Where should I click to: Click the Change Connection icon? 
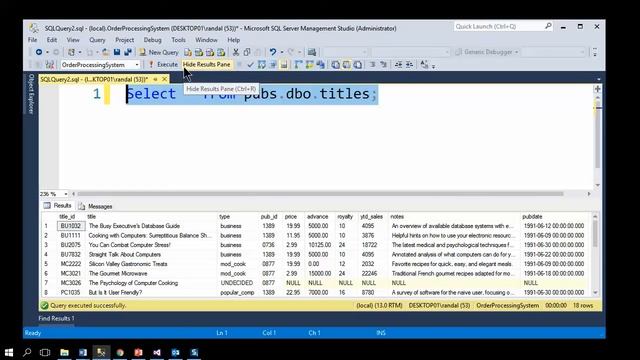coord(50,64)
